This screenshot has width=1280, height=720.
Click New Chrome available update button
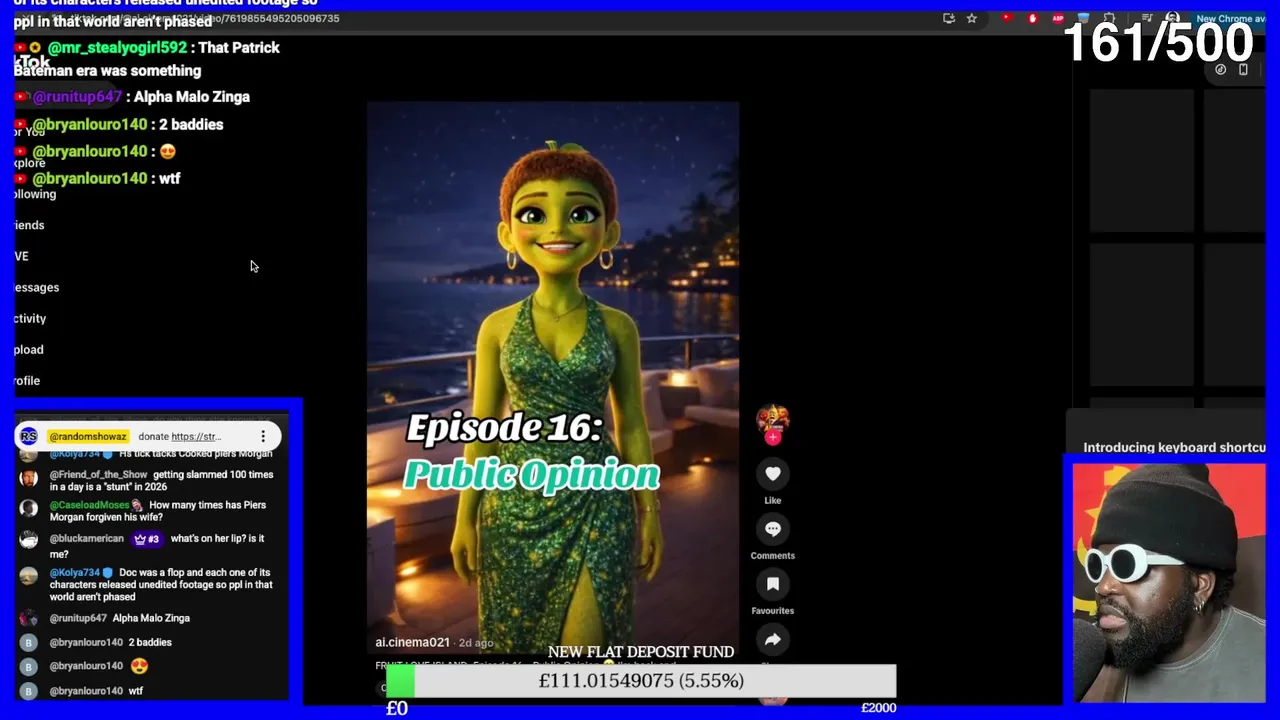(1230, 19)
